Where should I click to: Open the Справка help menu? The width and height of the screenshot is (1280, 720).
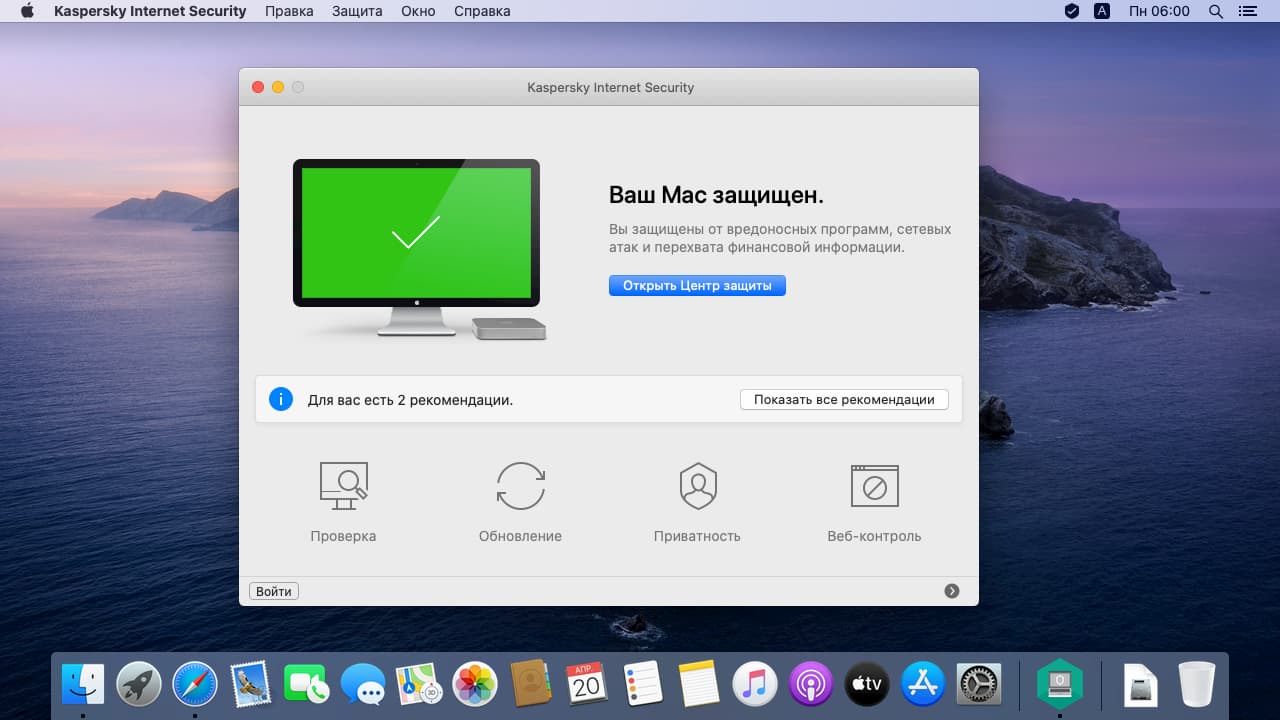click(481, 11)
